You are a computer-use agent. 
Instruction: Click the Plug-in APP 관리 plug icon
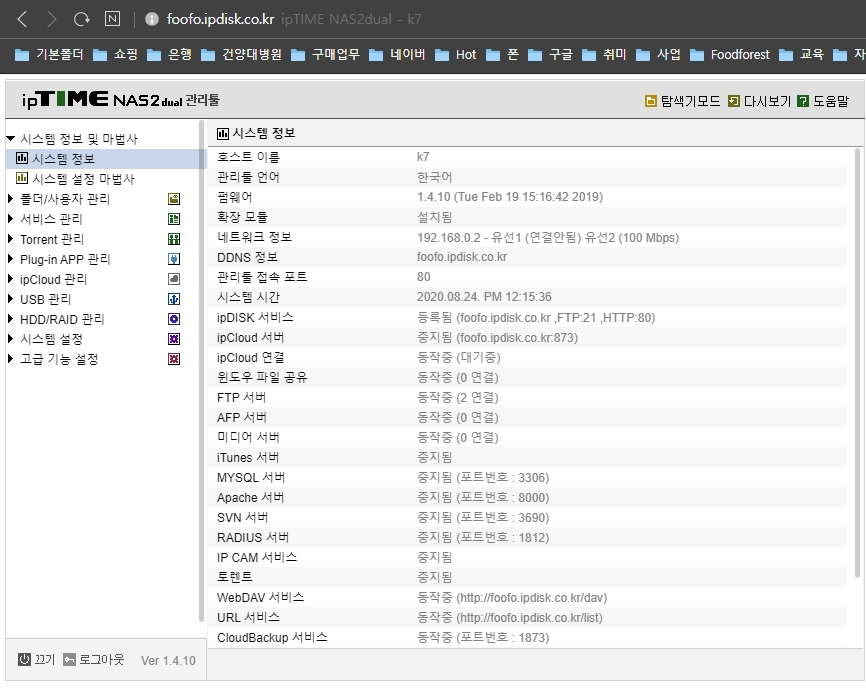[x=174, y=259]
